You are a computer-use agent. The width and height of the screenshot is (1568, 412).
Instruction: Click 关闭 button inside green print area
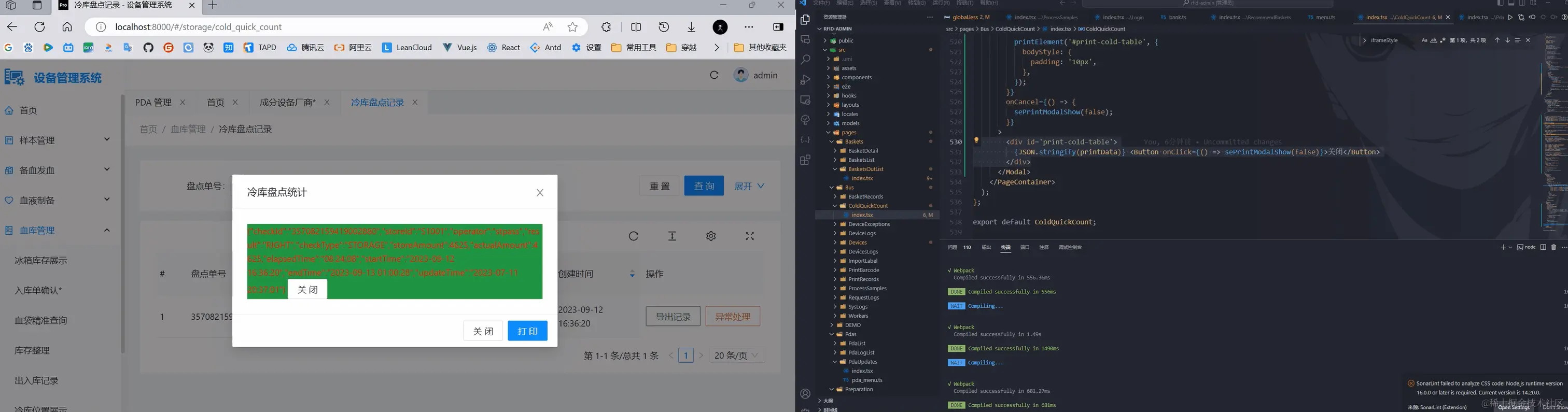pos(307,290)
